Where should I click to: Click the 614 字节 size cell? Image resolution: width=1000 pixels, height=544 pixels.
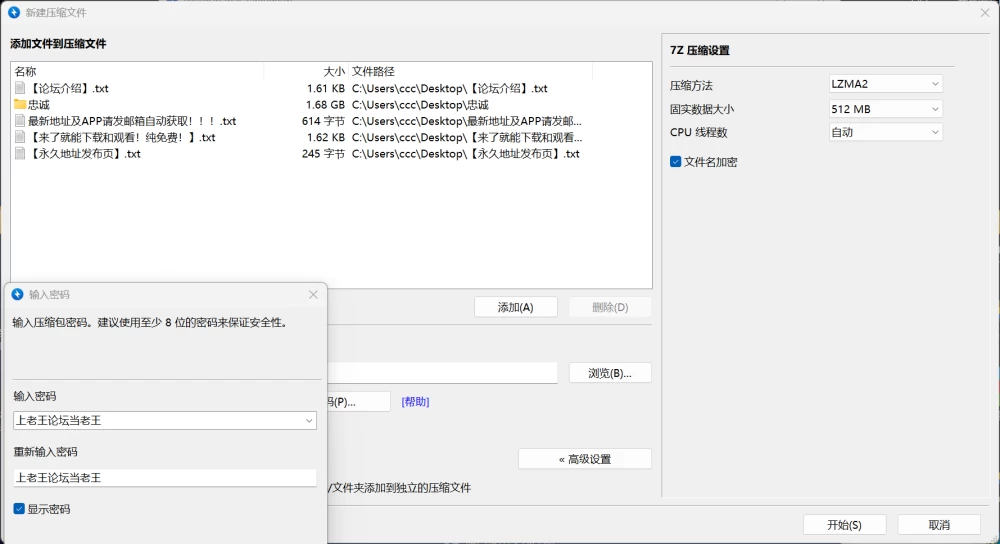323,121
